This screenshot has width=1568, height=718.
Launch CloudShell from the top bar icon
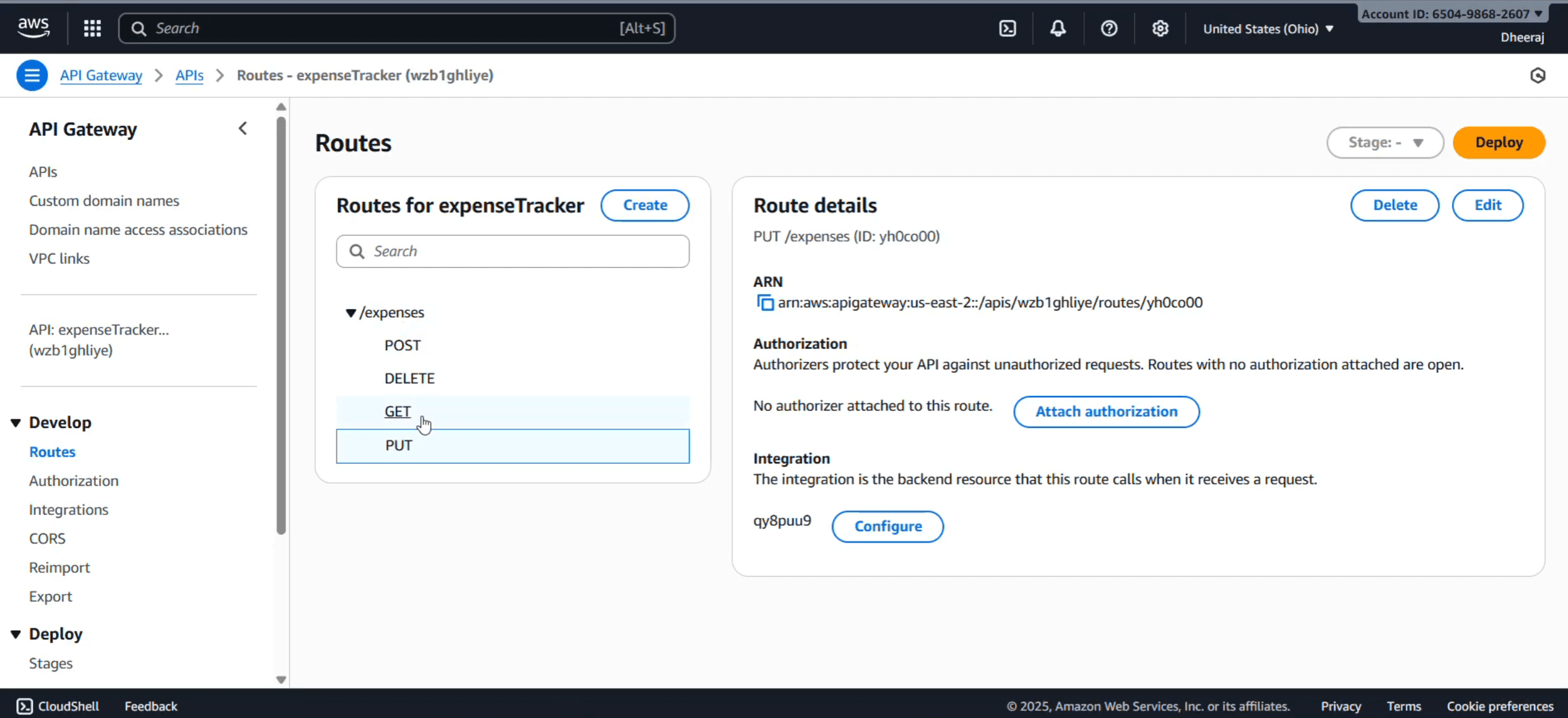click(1008, 28)
